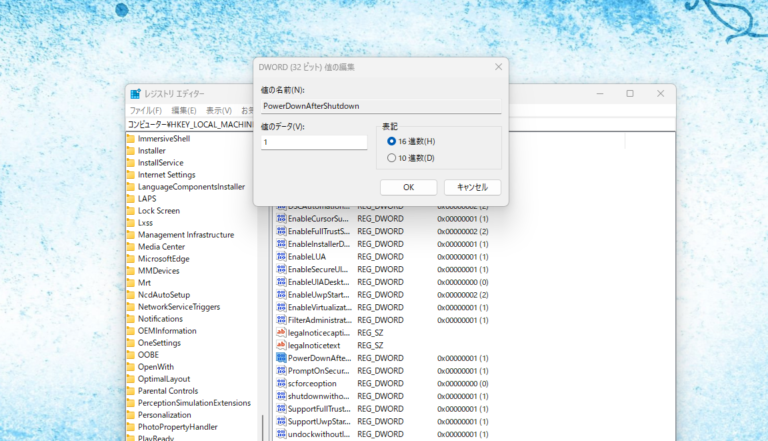Click the scforceoption DWORD value icon
This screenshot has width=768, height=441.
281,383
